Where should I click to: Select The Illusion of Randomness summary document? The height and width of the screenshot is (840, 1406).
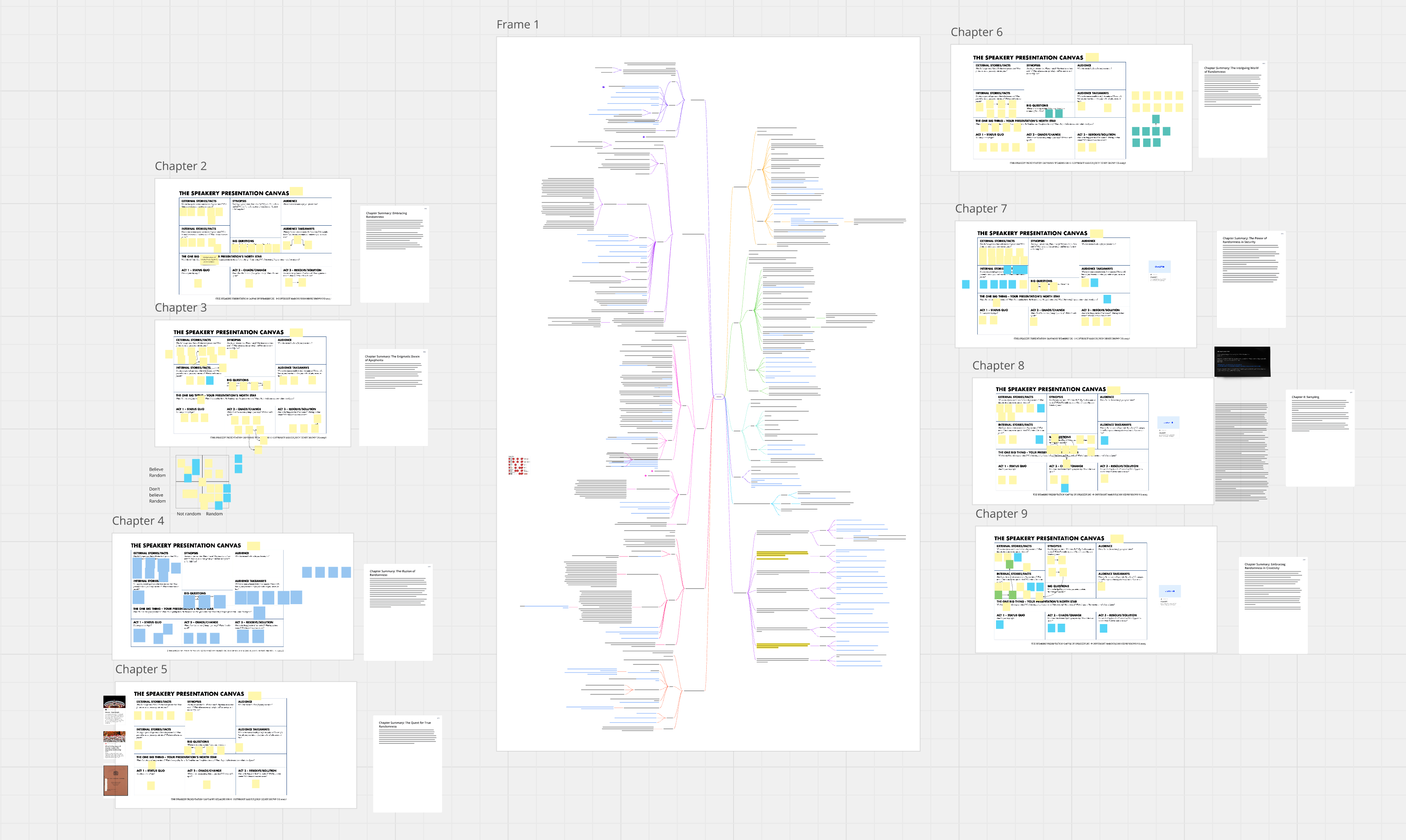398,612
